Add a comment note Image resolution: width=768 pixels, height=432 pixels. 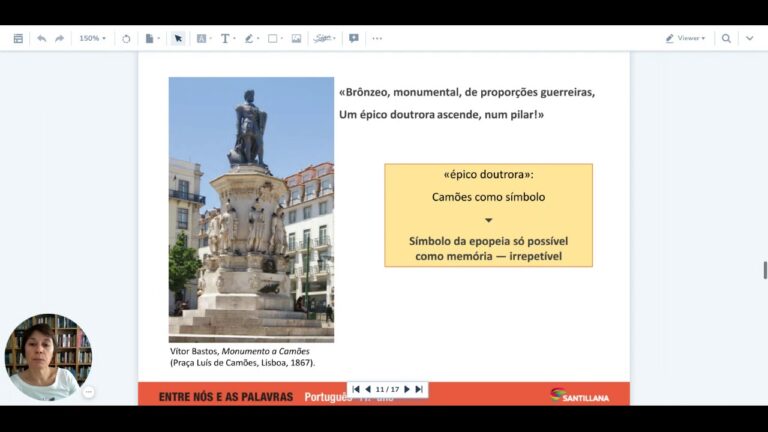[354, 38]
